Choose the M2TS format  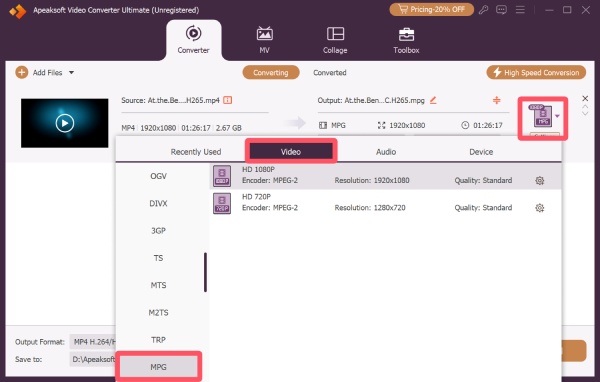tap(158, 312)
